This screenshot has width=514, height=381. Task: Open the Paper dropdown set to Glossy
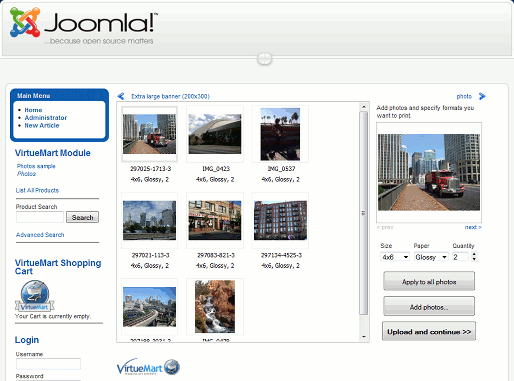[431, 257]
